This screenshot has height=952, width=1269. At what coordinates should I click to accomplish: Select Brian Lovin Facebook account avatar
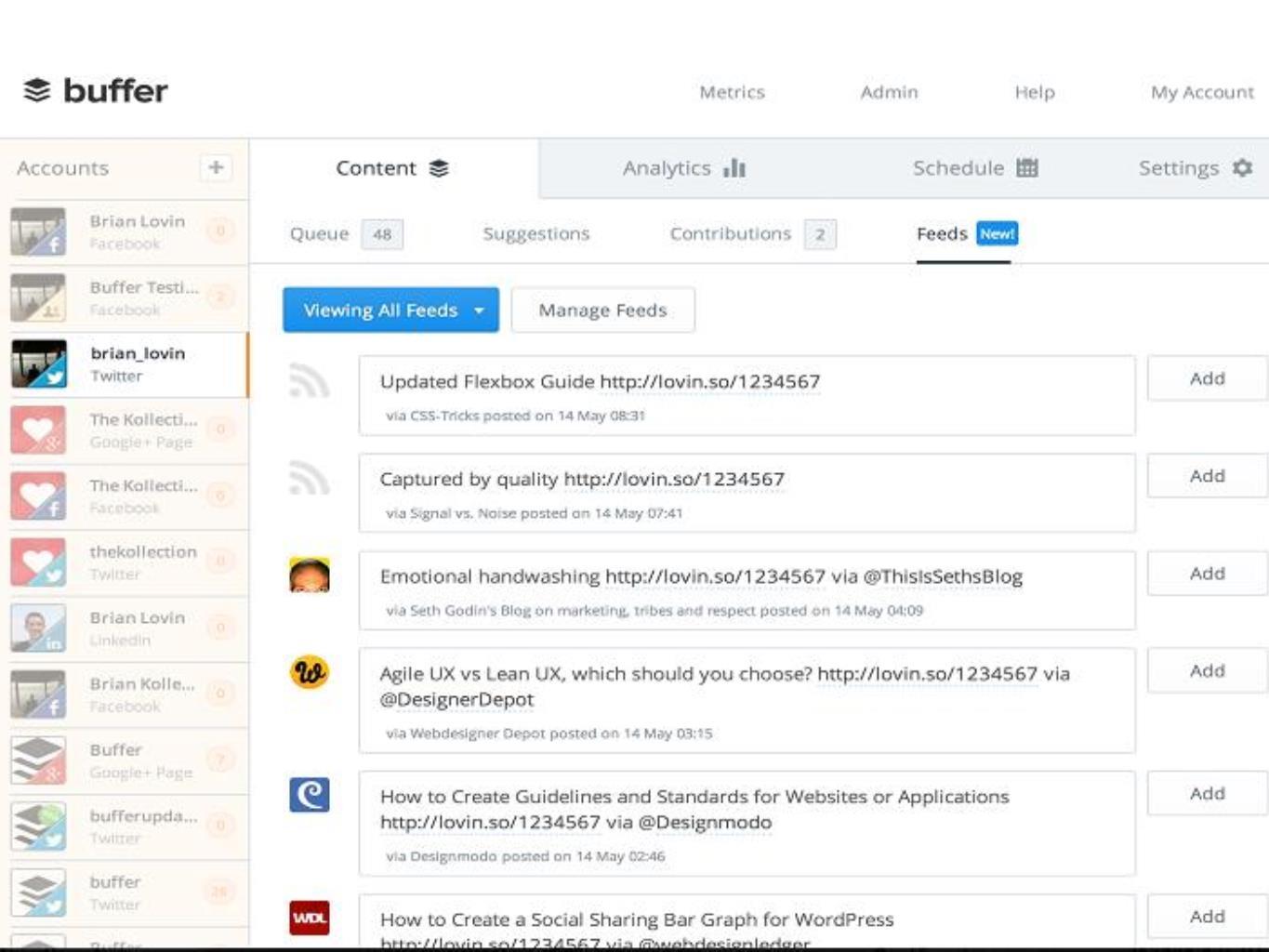[x=38, y=231]
